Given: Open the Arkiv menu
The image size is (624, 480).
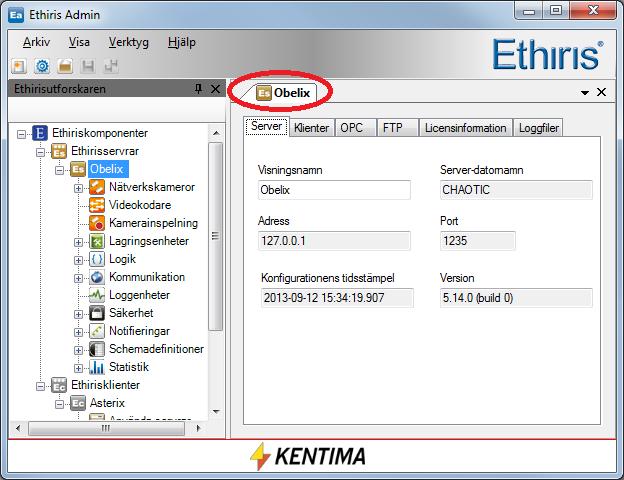Looking at the screenshot, I should click(36, 42).
